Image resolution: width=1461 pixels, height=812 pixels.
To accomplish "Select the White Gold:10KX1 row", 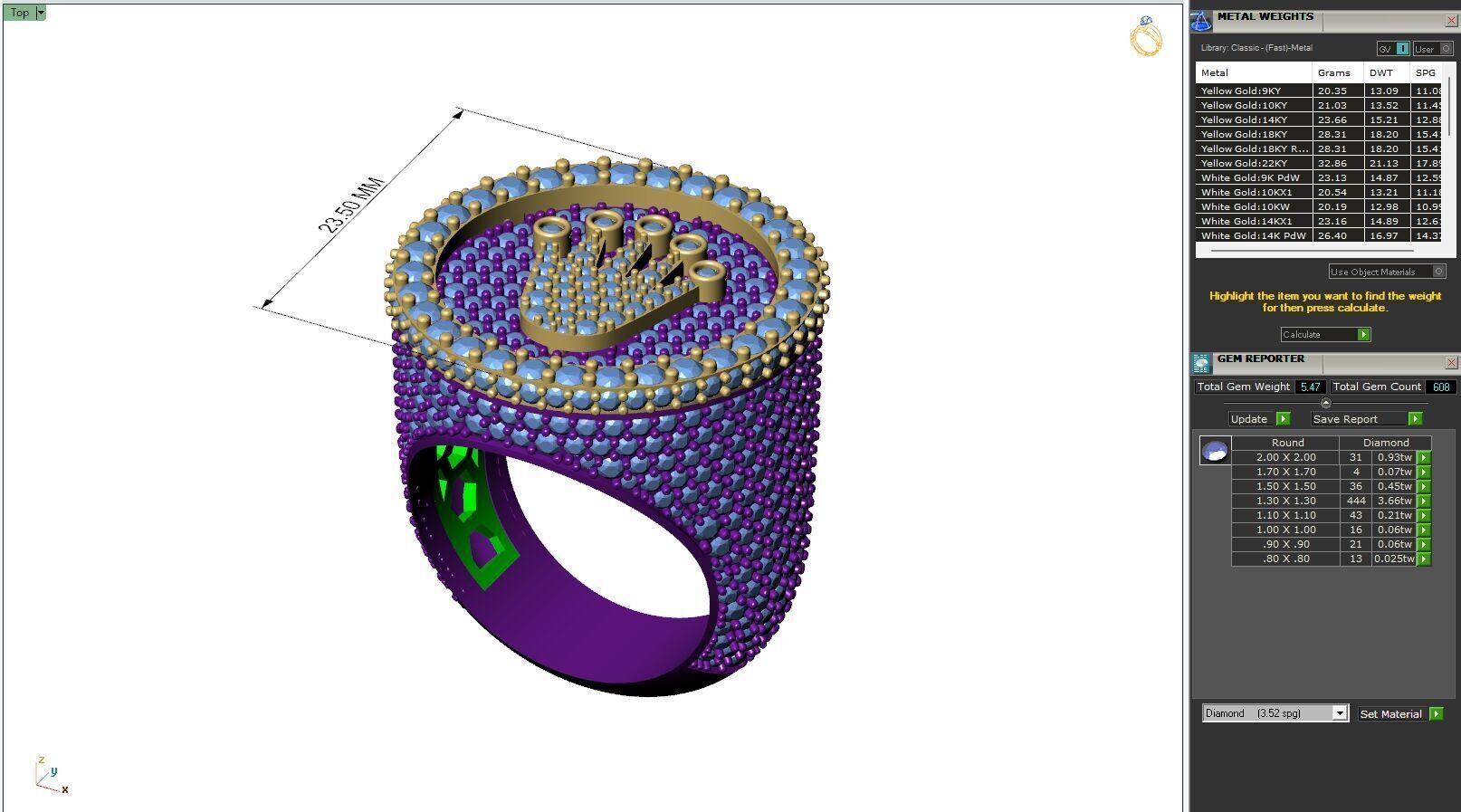I will tap(1320, 192).
